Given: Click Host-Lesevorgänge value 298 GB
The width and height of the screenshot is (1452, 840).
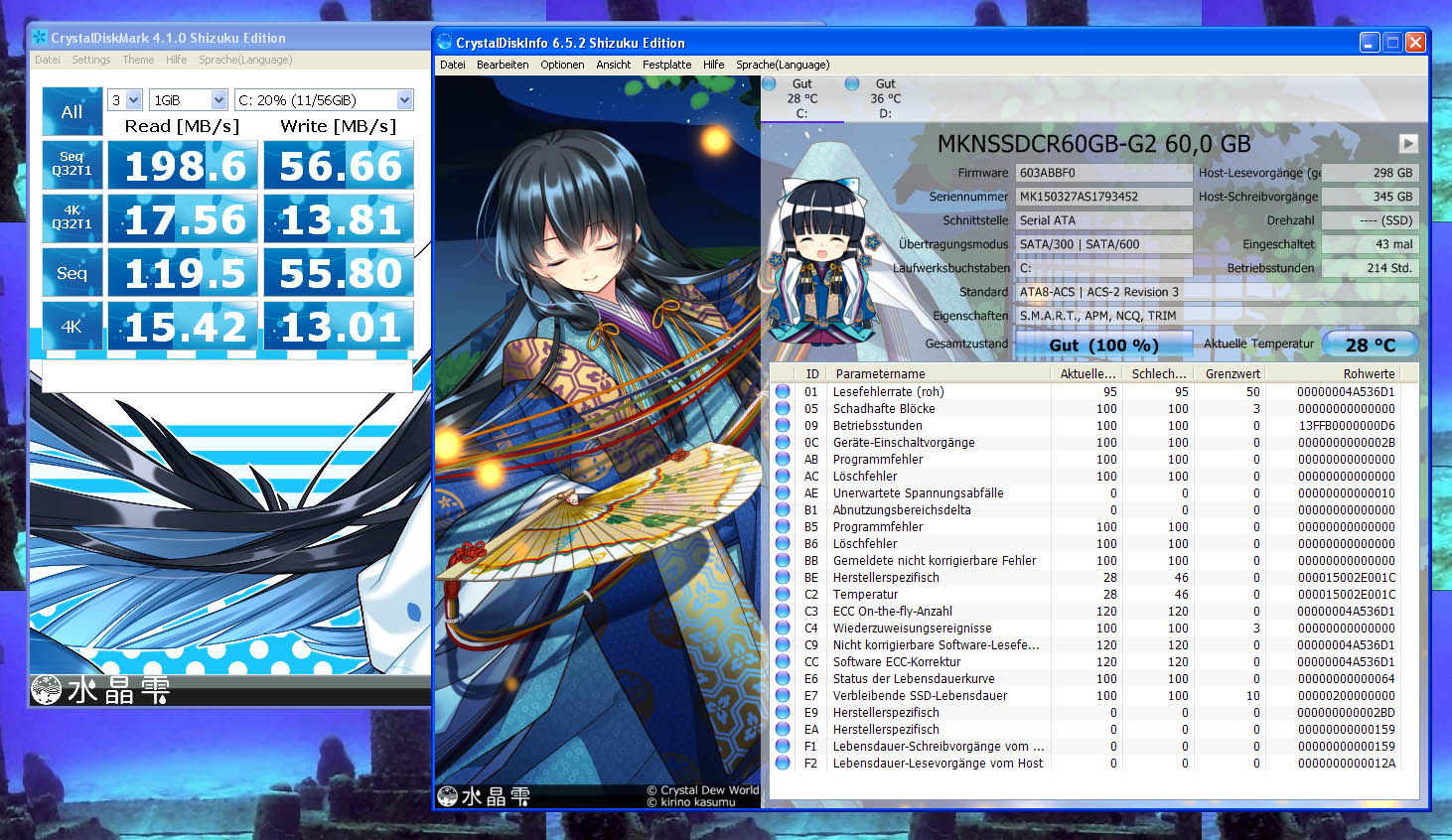Looking at the screenshot, I should 1371,173.
